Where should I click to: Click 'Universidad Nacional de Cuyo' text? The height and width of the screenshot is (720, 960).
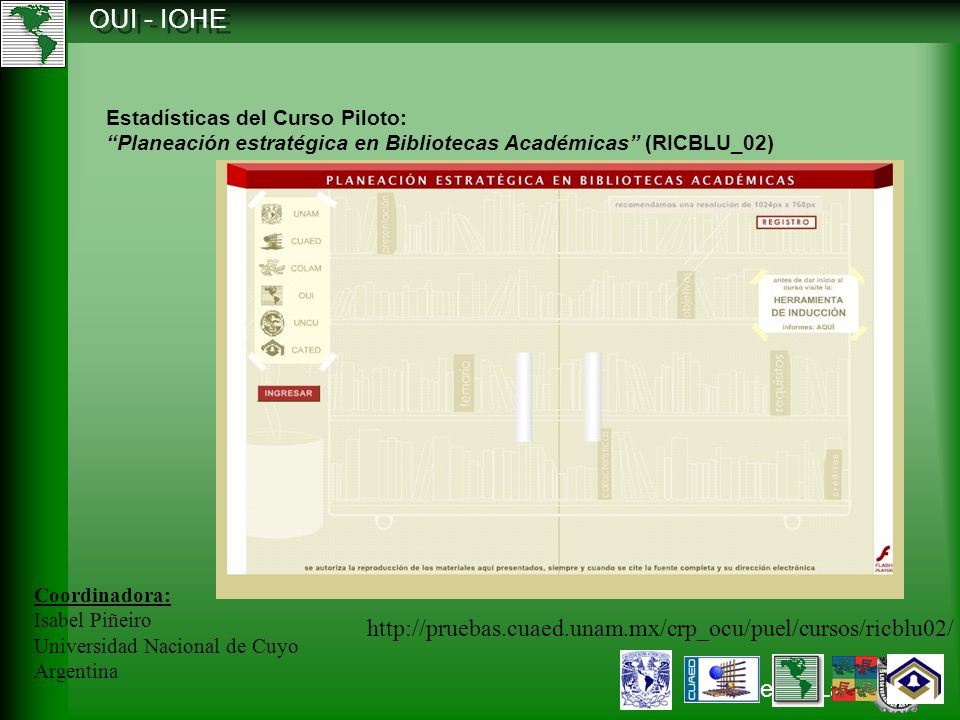click(166, 646)
